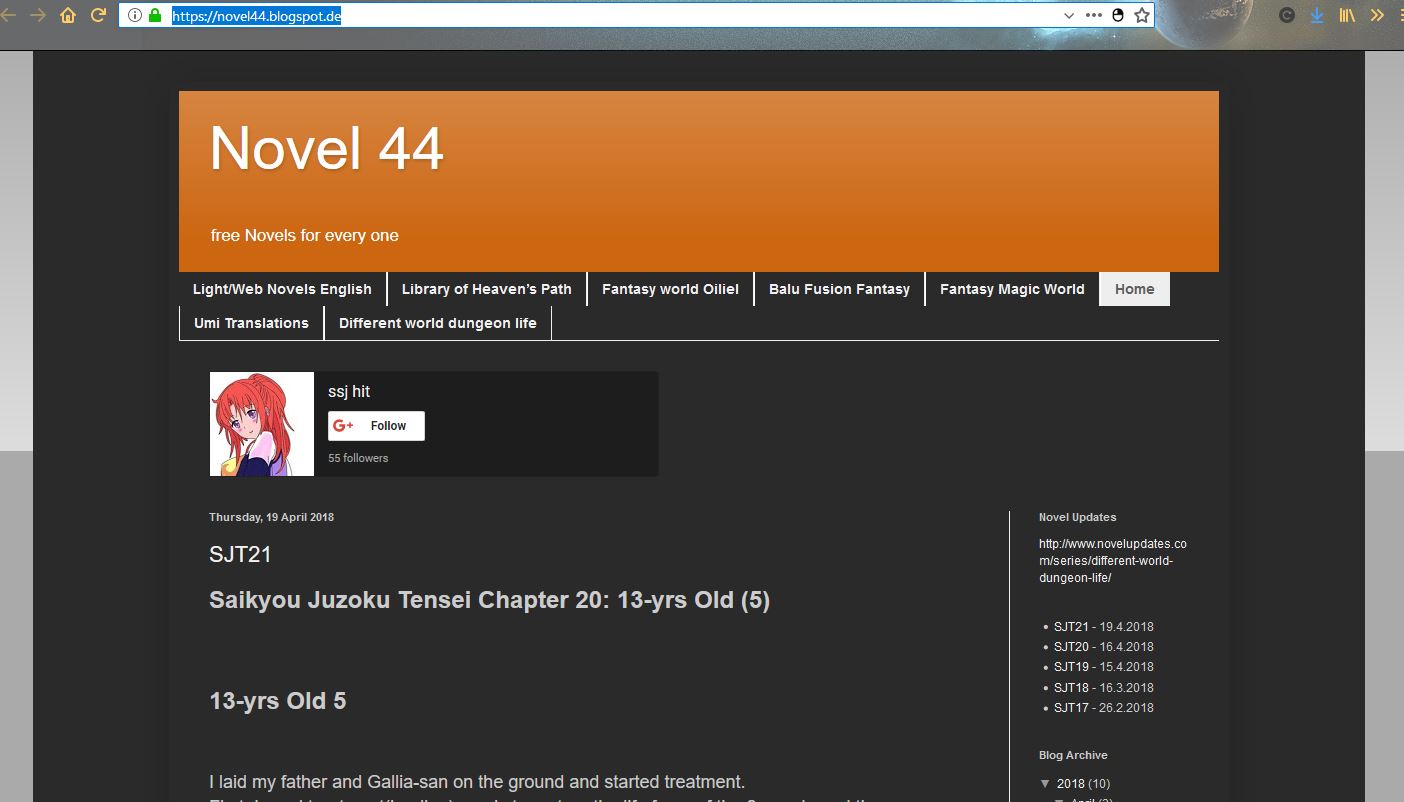Click the Thursday, 19 April 2018 date header
1404x802 pixels.
pos(271,517)
